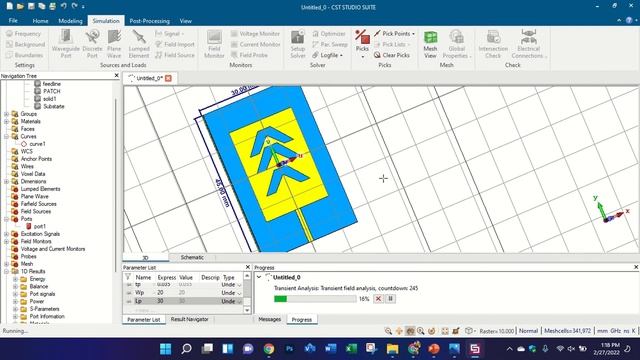Show the Messages tab
This screenshot has width=640, height=360.
click(269, 319)
